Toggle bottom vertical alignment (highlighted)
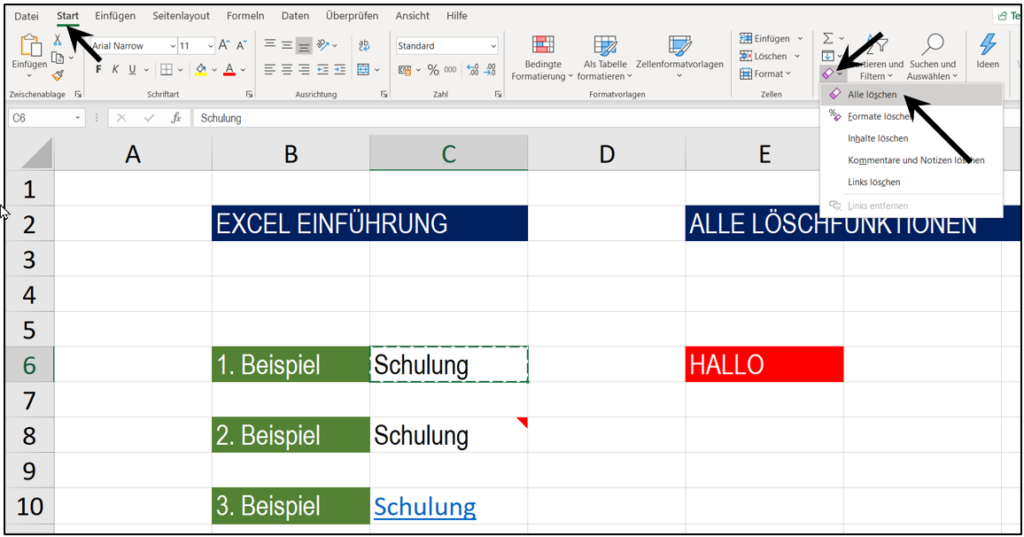The width and height of the screenshot is (1024, 537). click(304, 45)
